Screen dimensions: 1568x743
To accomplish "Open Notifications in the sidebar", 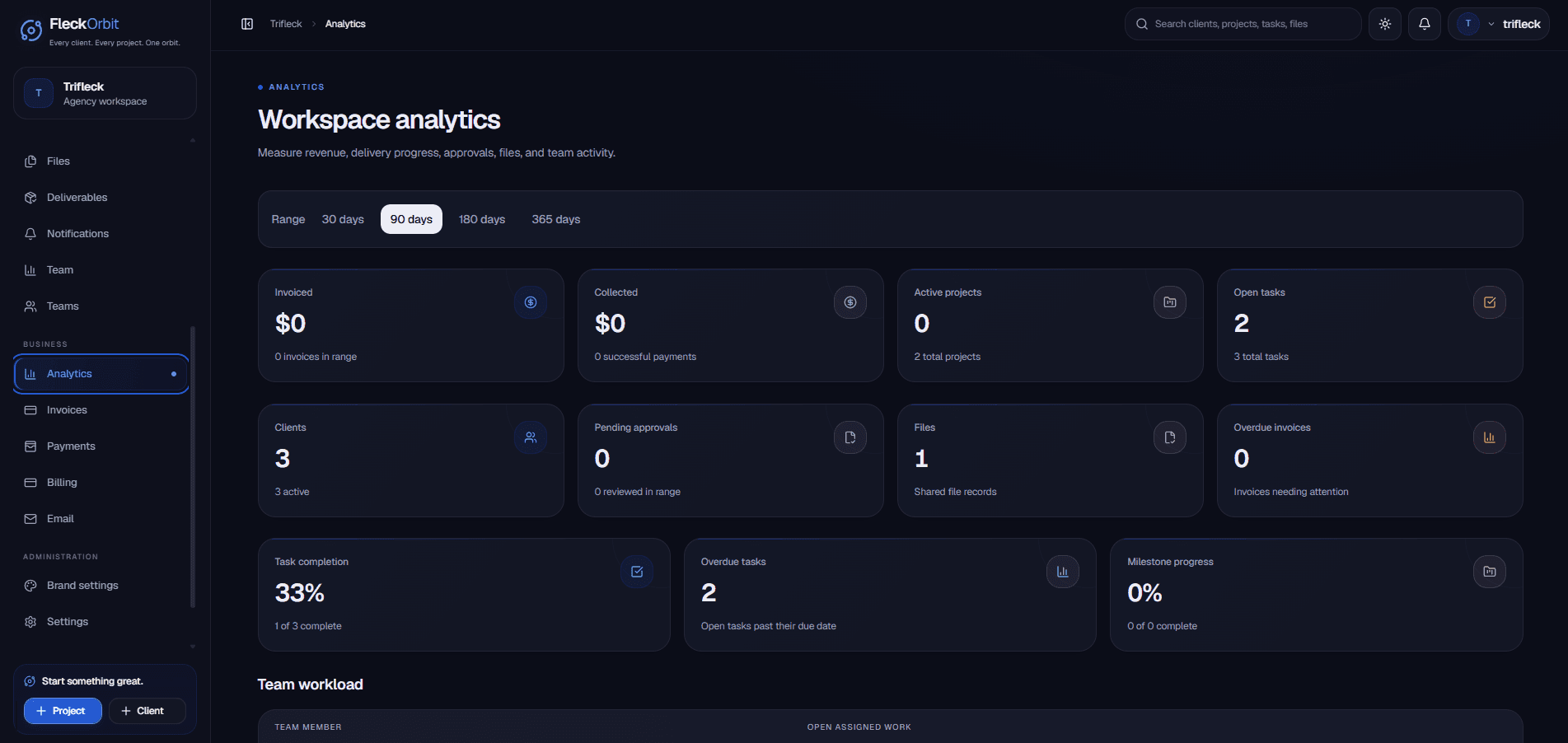I will pos(101,234).
